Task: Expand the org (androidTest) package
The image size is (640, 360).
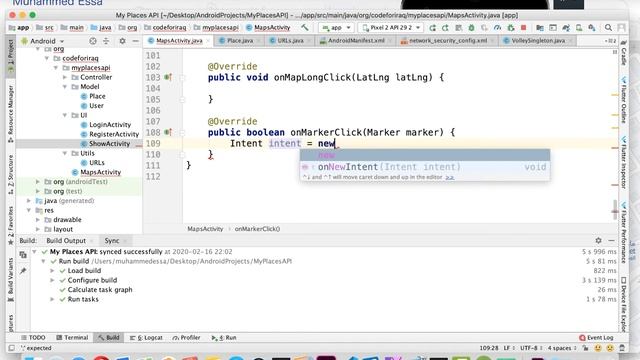Action: [x=38, y=182]
